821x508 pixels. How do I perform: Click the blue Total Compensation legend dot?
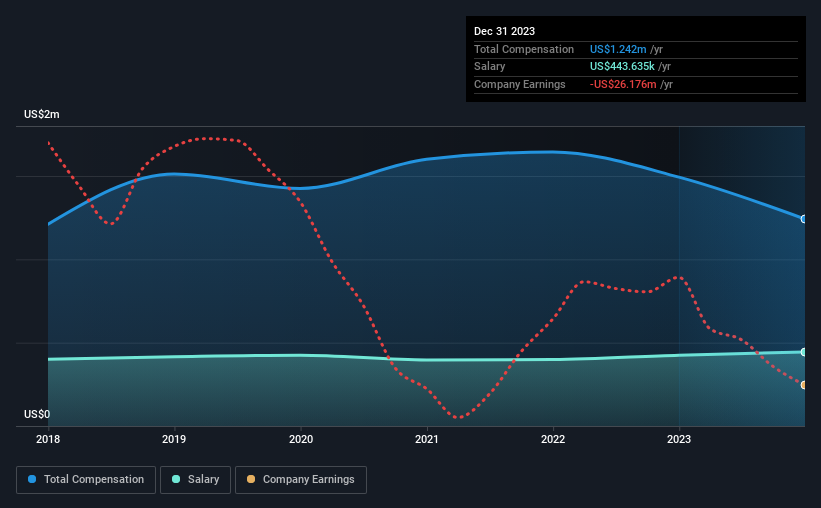[32, 479]
